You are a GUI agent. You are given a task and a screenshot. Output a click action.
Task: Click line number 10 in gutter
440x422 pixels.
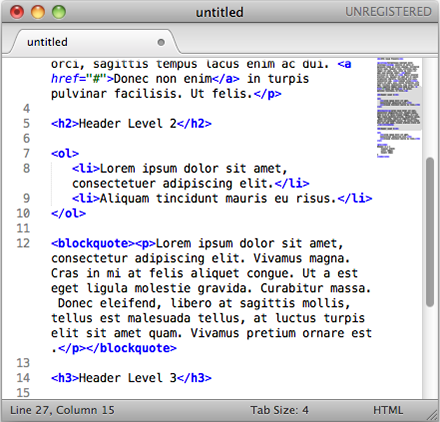coord(23,213)
